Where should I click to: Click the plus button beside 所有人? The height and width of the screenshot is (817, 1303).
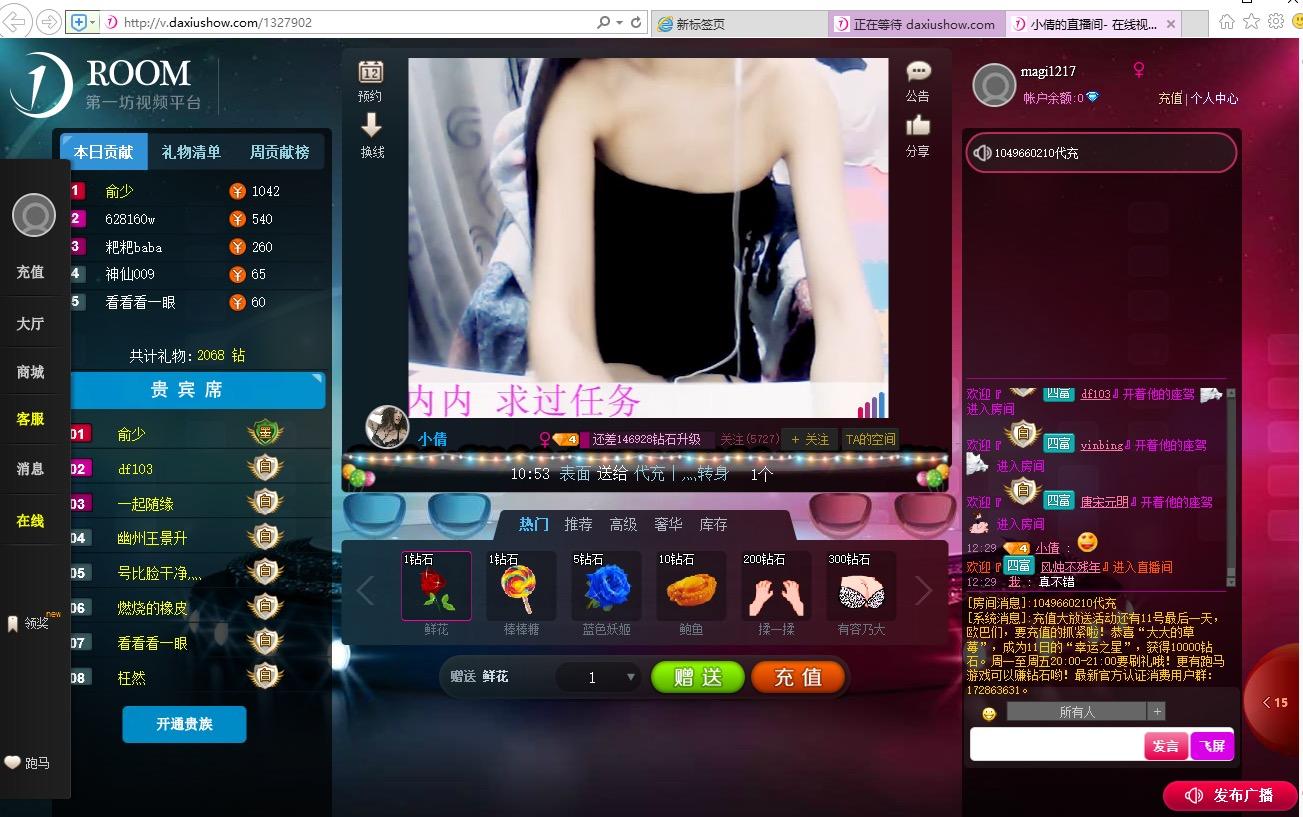tap(1157, 712)
